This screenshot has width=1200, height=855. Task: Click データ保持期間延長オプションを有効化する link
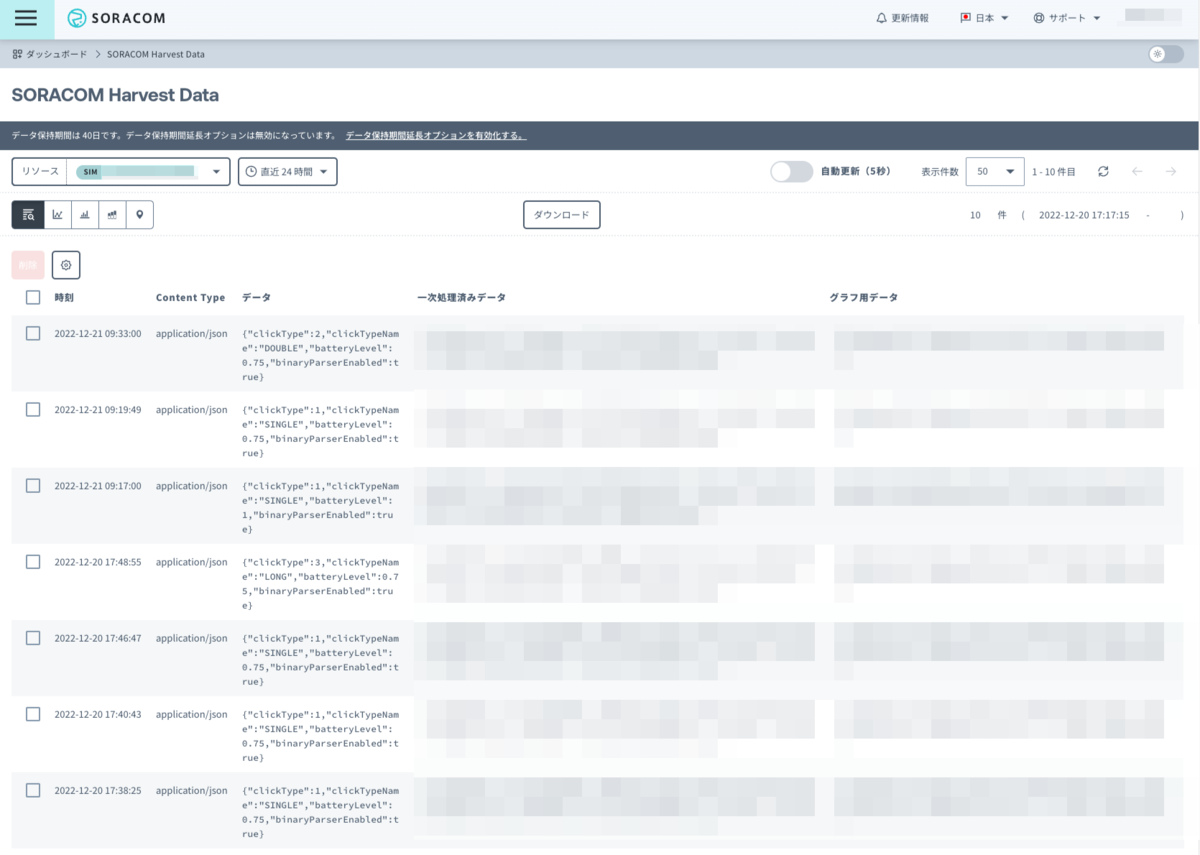click(436, 135)
